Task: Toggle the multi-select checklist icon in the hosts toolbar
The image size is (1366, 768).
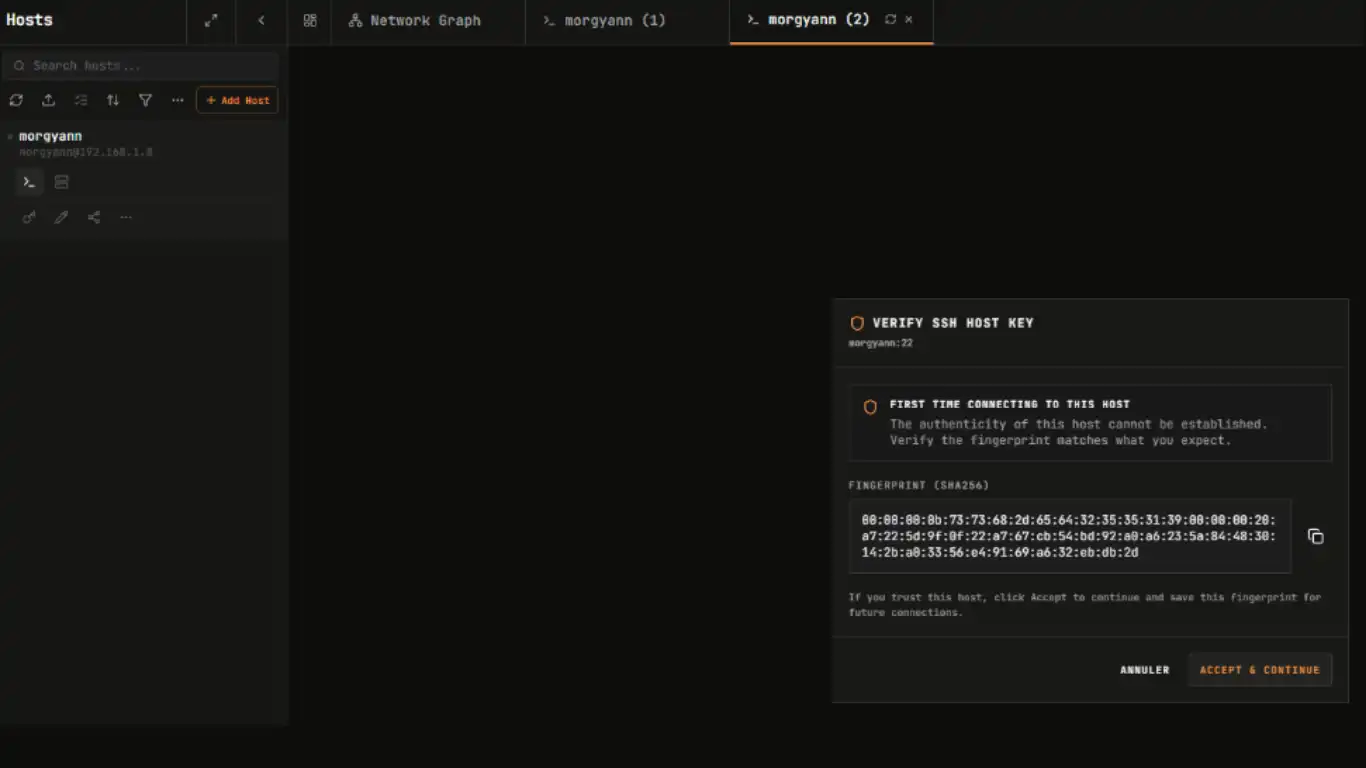Action: 81,100
